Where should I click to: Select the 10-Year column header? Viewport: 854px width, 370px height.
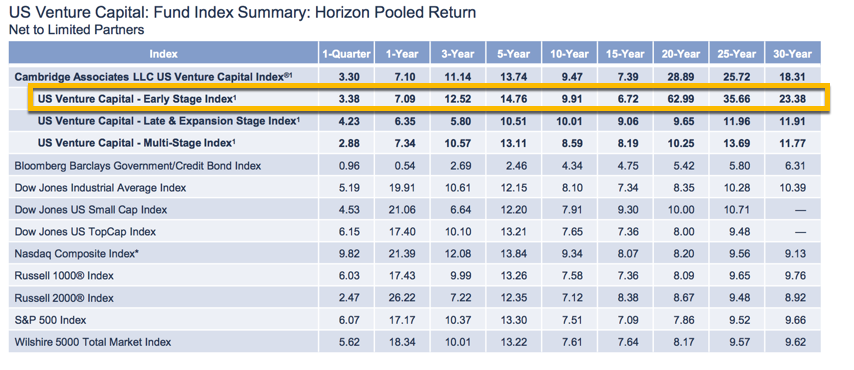click(x=570, y=54)
